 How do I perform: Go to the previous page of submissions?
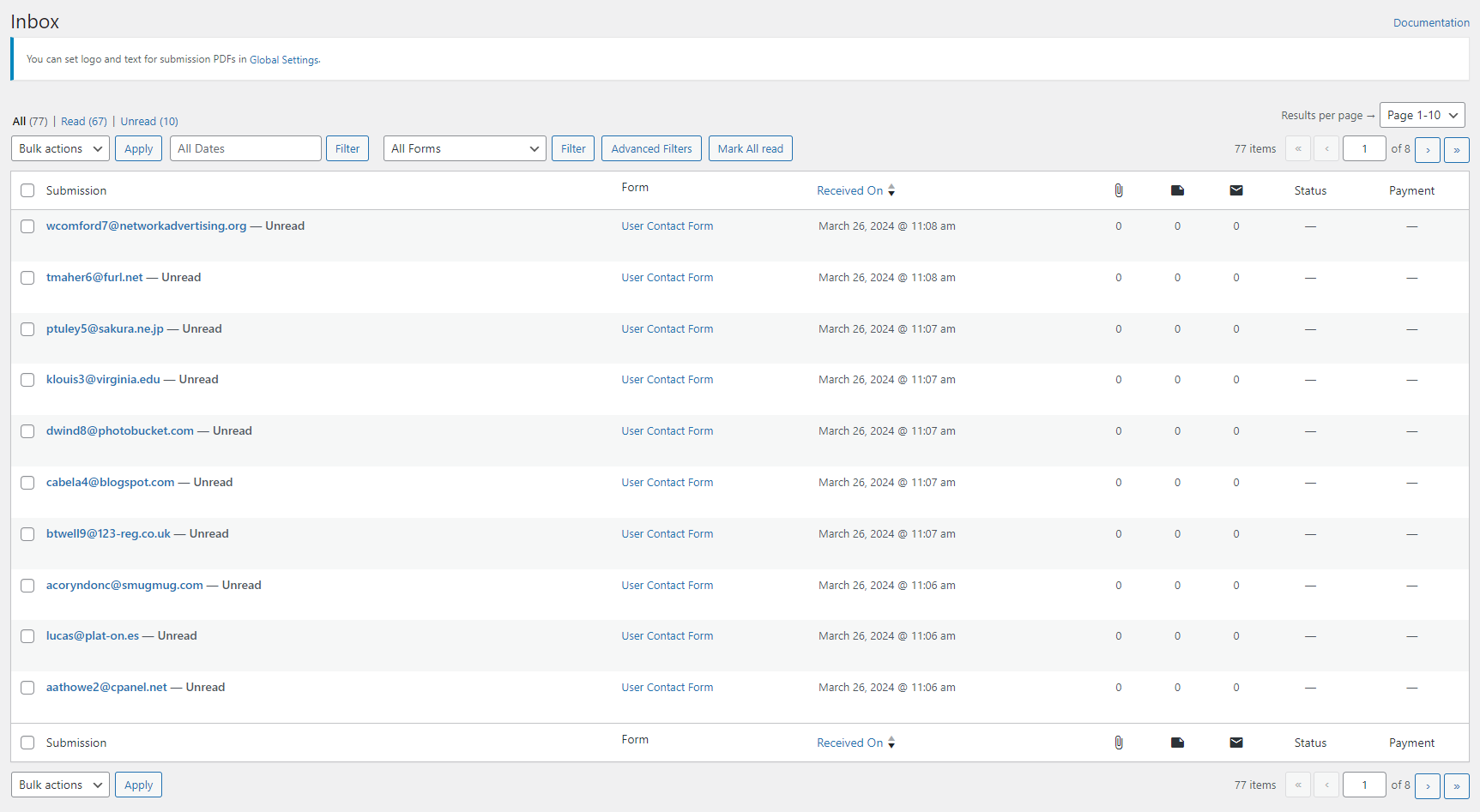click(1326, 149)
